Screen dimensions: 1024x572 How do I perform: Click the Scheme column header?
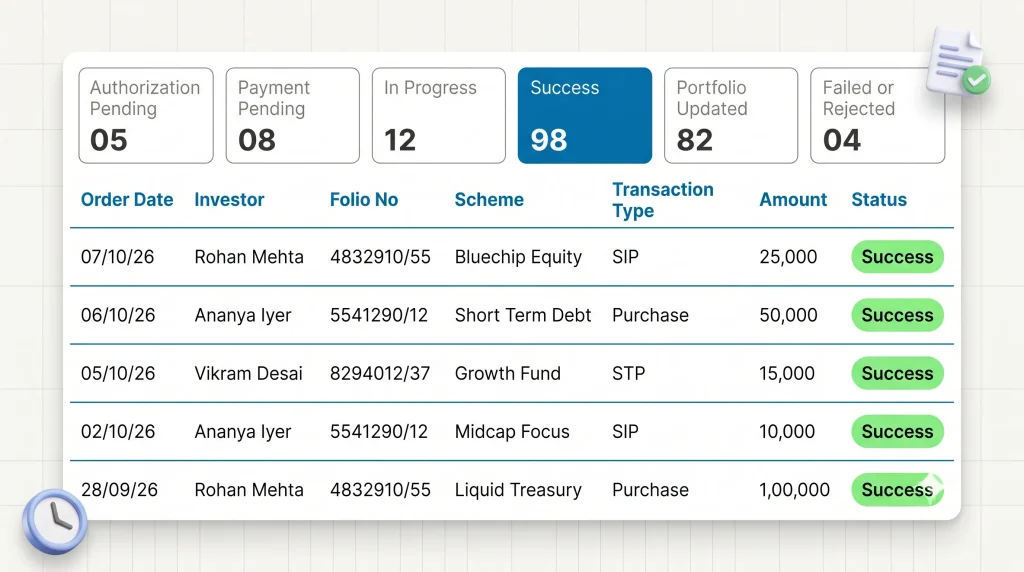tap(489, 200)
